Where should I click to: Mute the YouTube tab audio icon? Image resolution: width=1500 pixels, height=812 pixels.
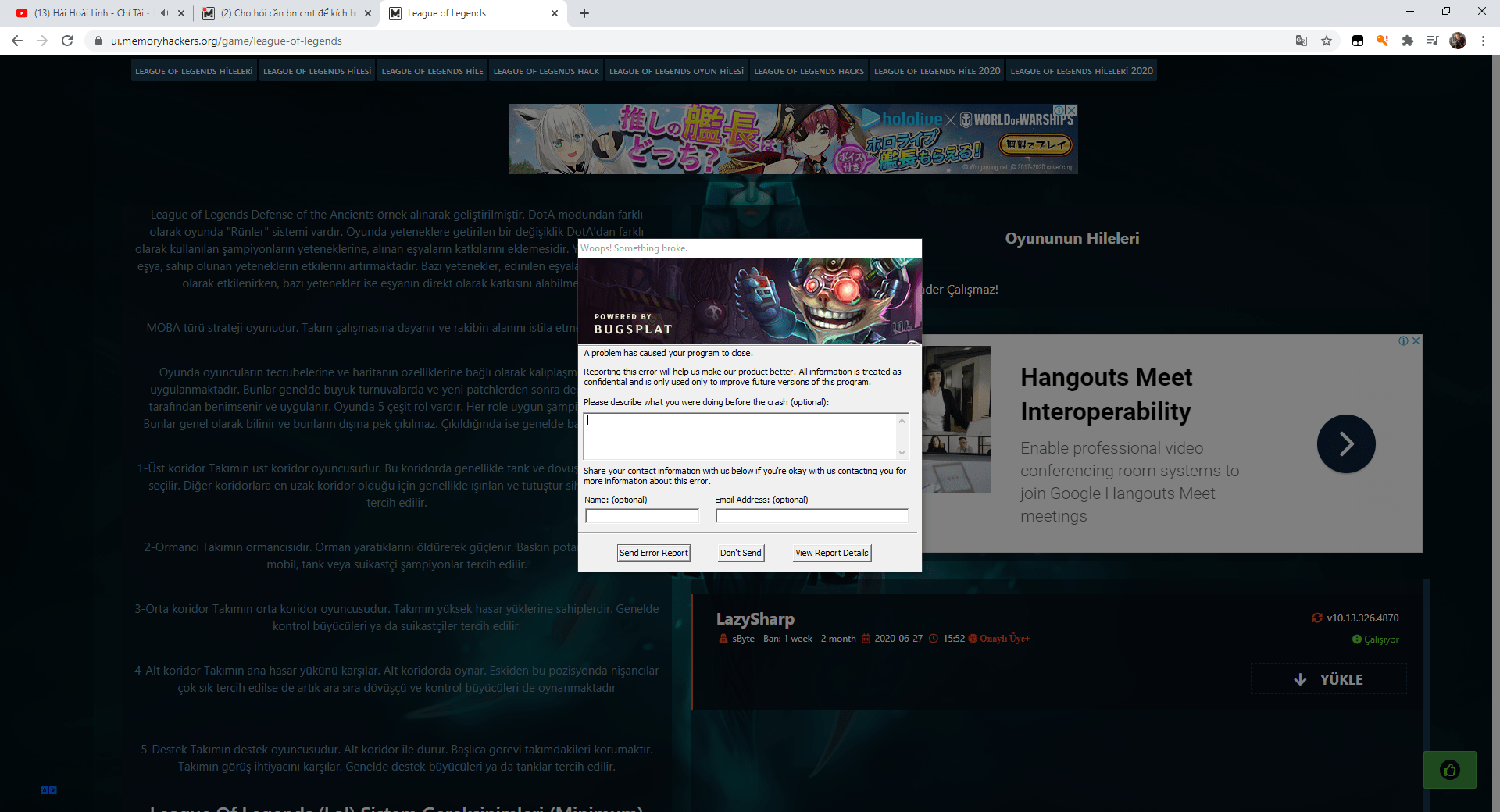click(164, 13)
